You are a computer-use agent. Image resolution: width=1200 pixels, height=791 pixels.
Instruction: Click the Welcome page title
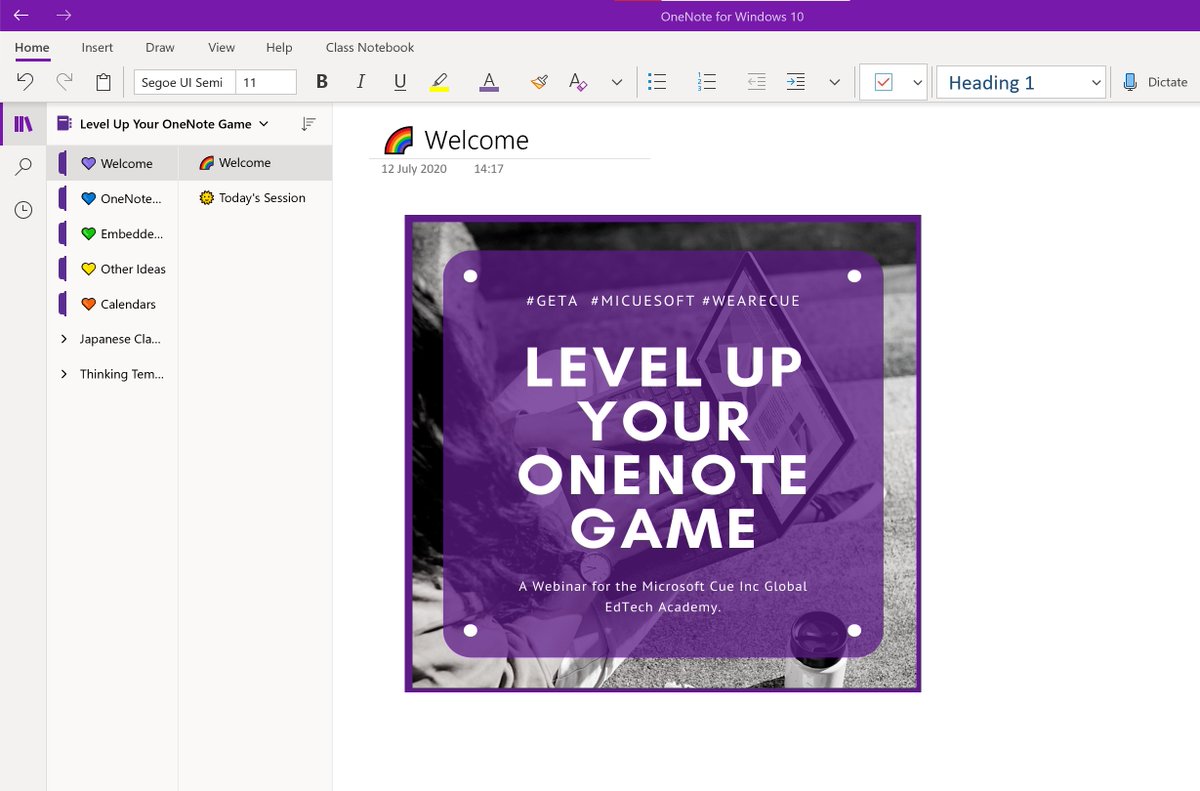pyautogui.click(x=476, y=140)
